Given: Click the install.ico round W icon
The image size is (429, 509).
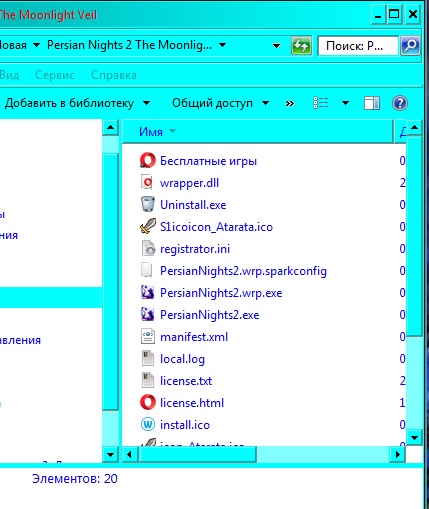Looking at the screenshot, I should pyautogui.click(x=148, y=424).
